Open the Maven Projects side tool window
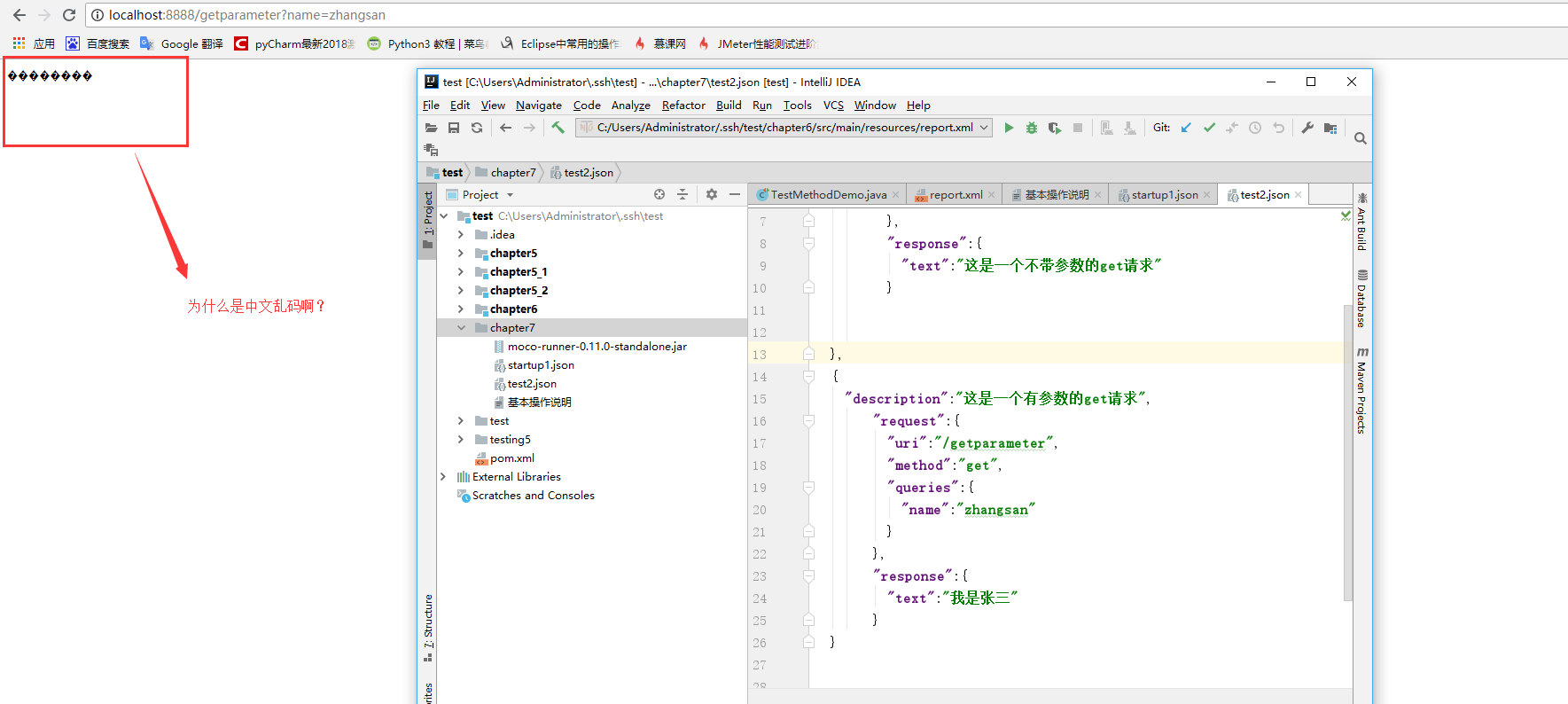1568x704 pixels. 1362,390
